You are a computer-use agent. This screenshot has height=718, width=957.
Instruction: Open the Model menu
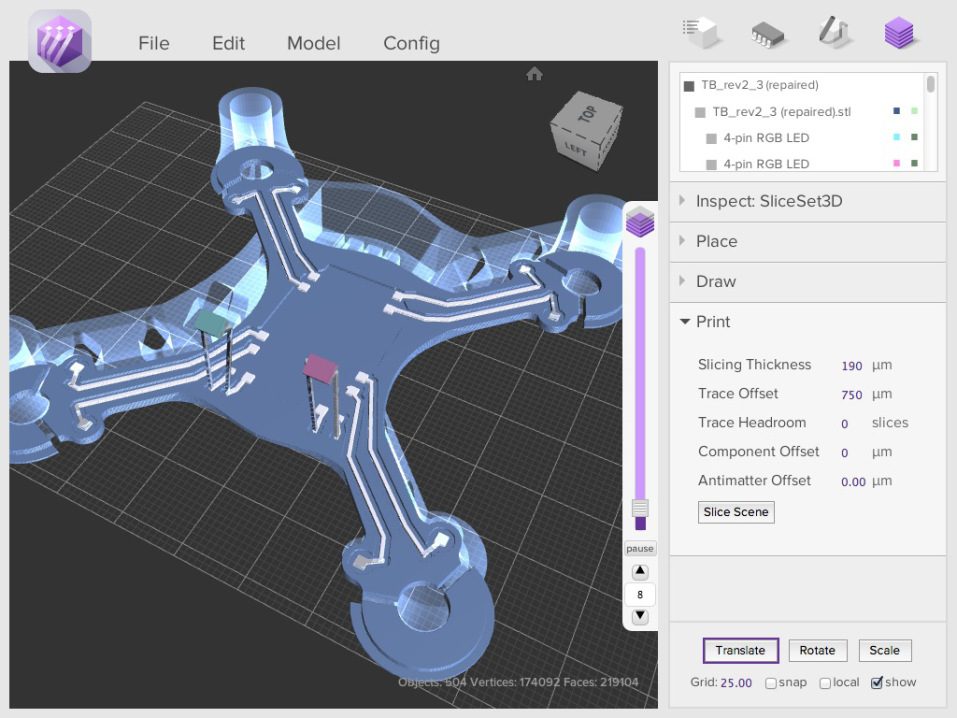point(313,43)
